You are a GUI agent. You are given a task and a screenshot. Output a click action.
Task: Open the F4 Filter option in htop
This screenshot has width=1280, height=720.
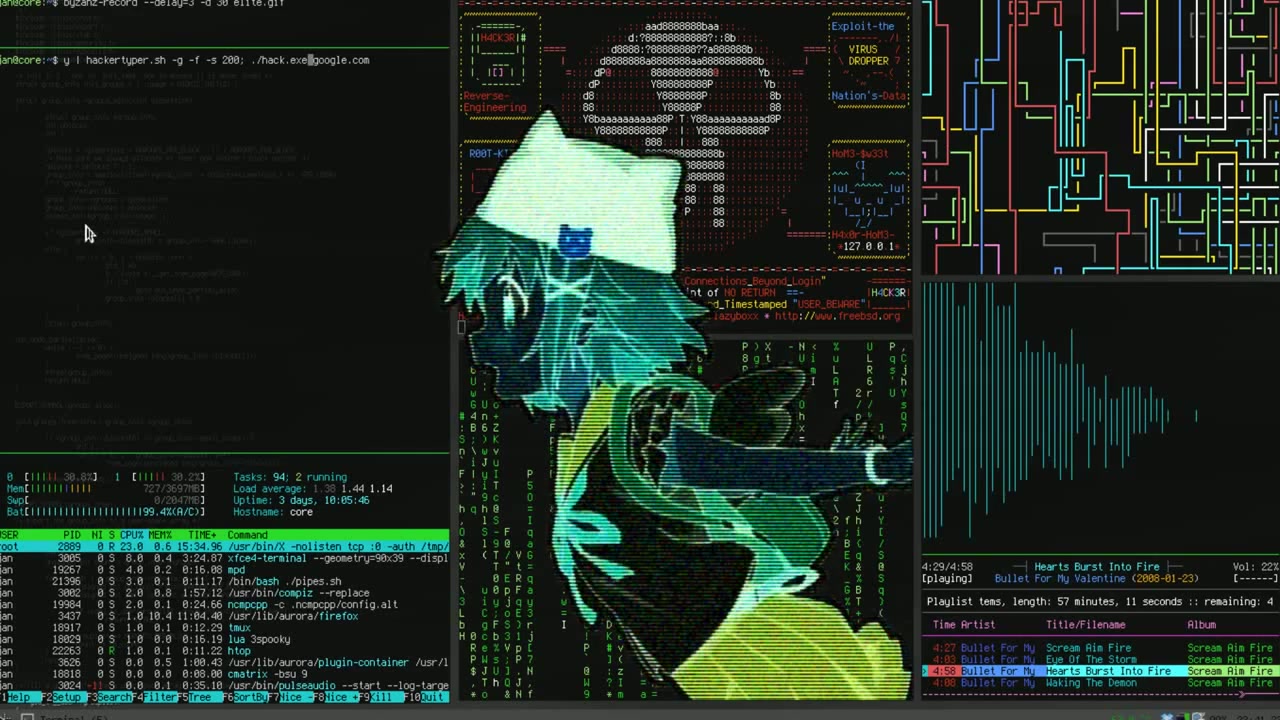click(x=162, y=697)
